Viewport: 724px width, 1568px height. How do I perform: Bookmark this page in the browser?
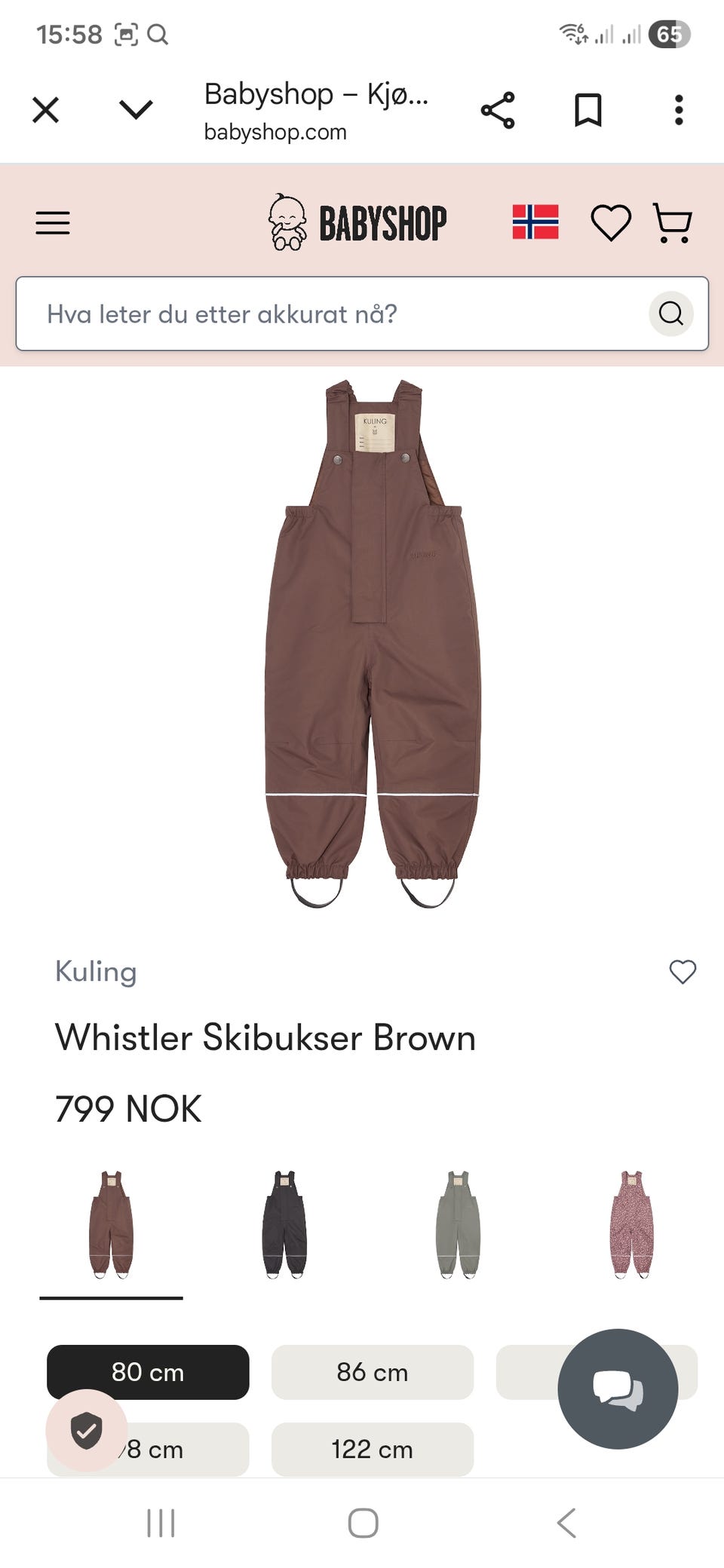click(588, 111)
